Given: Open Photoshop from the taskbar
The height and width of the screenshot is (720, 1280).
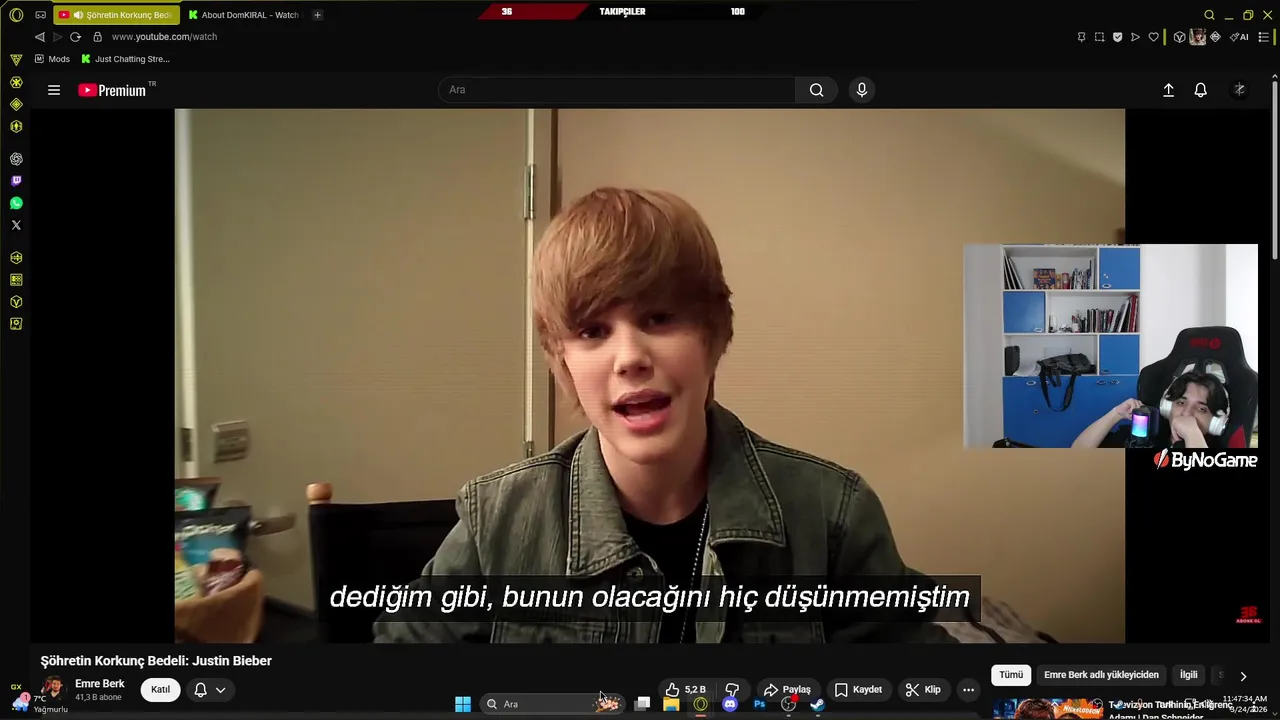Looking at the screenshot, I should [x=759, y=704].
